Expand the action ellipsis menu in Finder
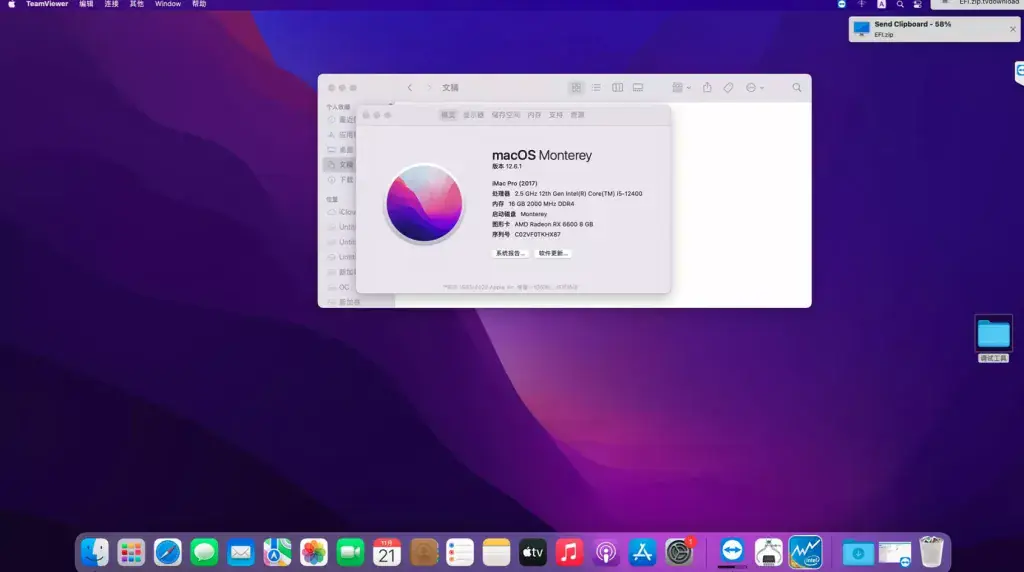Image resolution: width=1024 pixels, height=572 pixels. (x=754, y=87)
